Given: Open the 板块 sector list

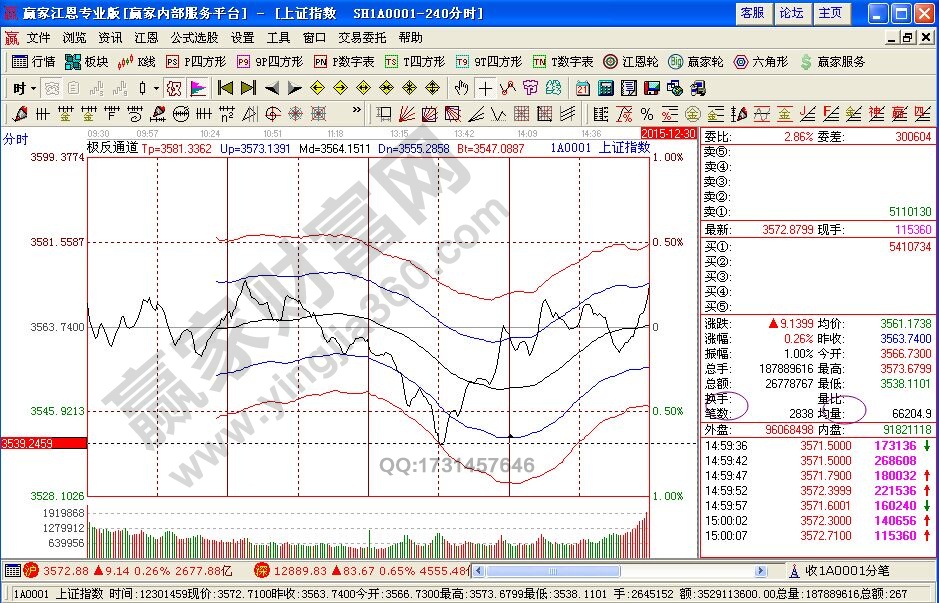Looking at the screenshot, I should click(x=86, y=62).
